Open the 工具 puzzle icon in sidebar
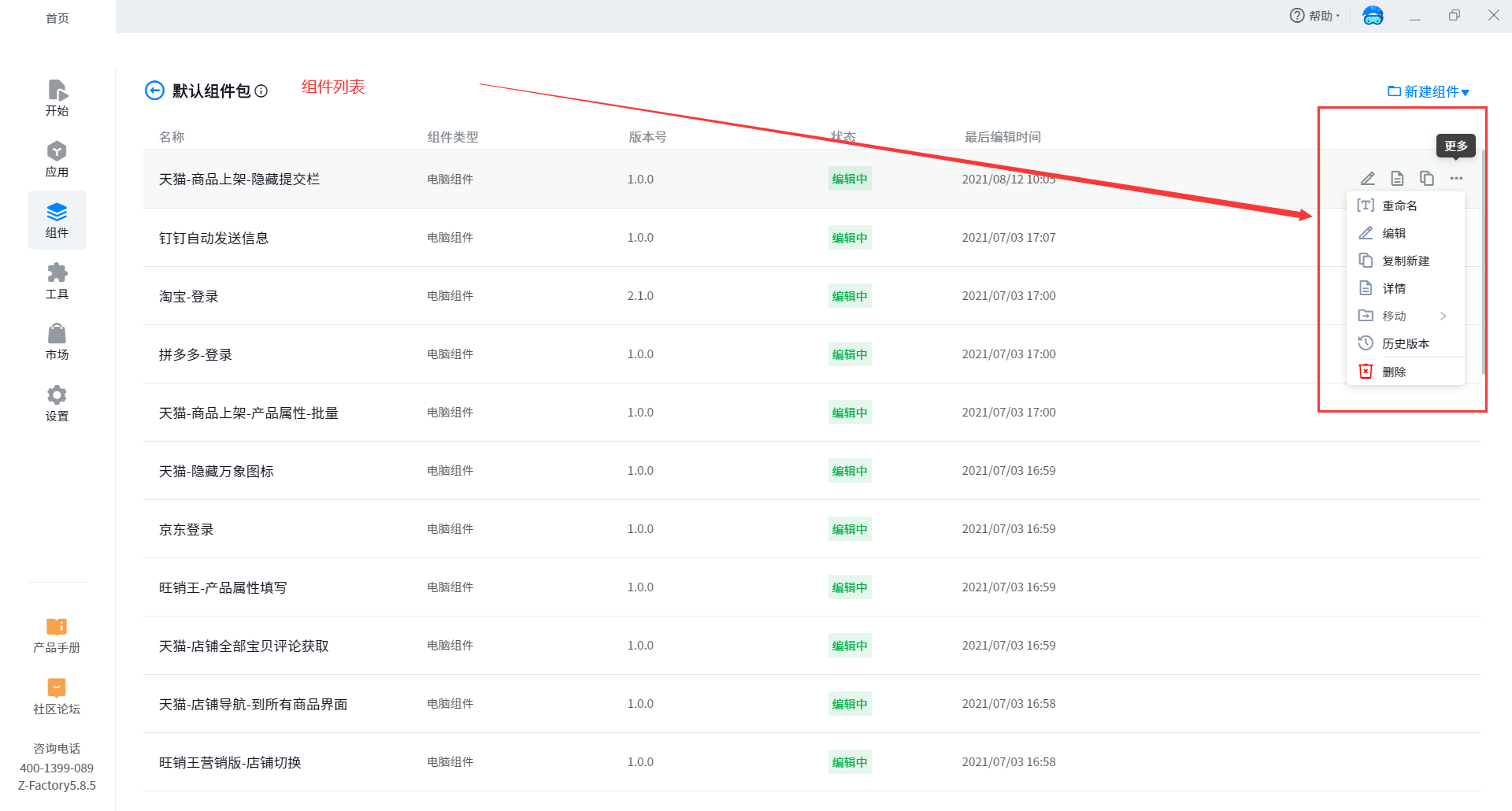Screen dimensions: 1512x811 [57, 281]
